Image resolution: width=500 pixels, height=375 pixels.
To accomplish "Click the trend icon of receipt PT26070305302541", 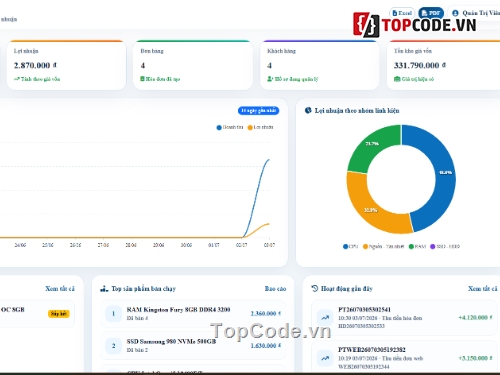I will tap(325, 318).
